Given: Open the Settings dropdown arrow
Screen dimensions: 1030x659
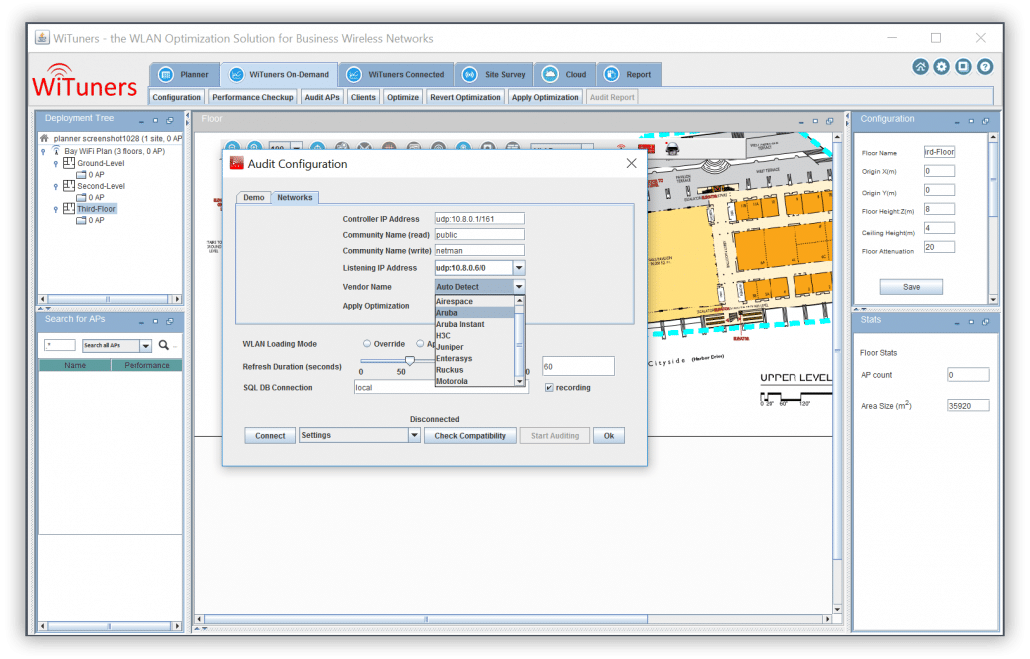Looking at the screenshot, I should click(x=414, y=435).
